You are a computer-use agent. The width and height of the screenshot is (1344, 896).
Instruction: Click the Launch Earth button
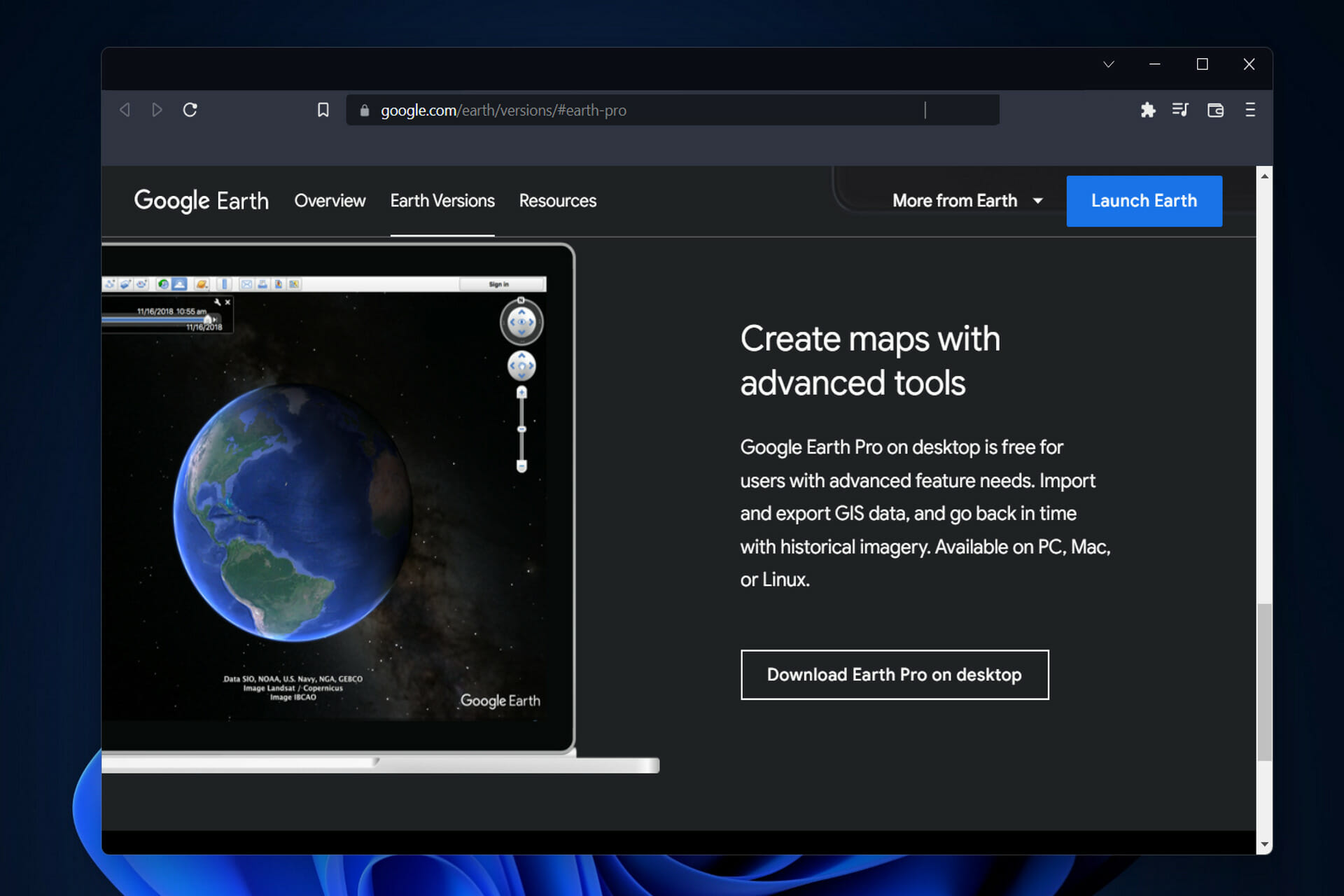[x=1144, y=201]
